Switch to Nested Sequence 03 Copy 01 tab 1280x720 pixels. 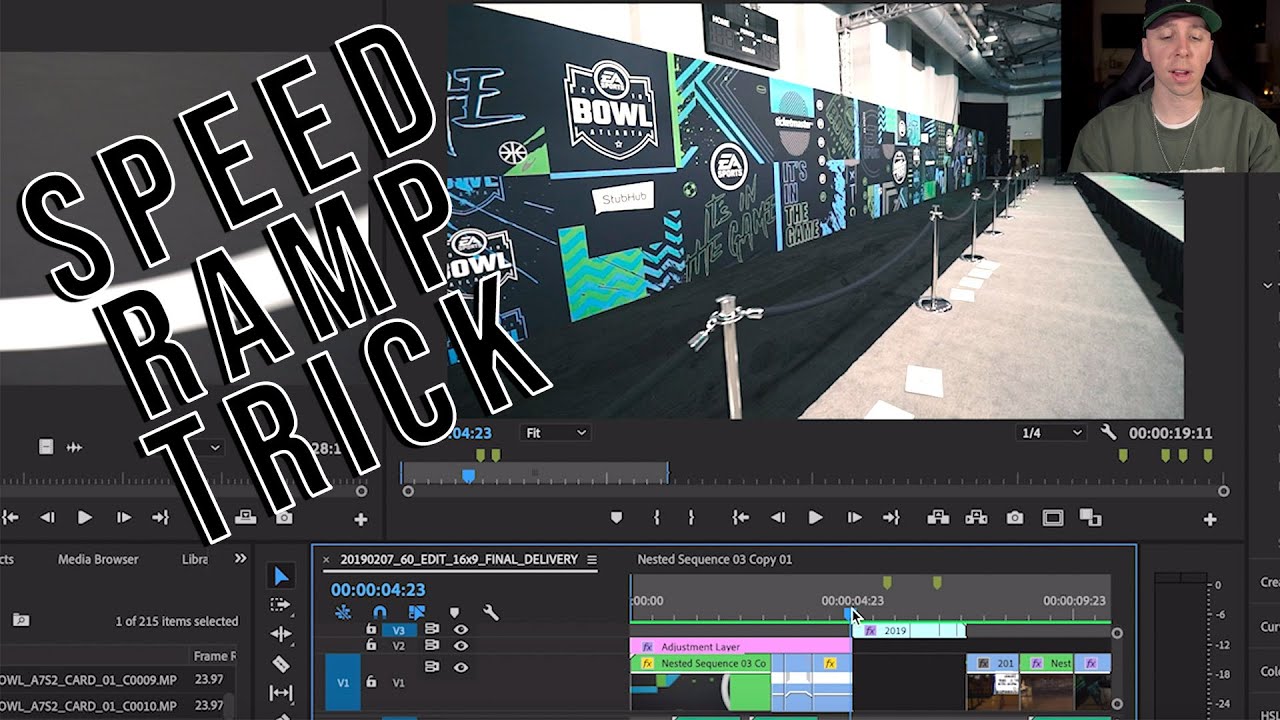pos(714,559)
